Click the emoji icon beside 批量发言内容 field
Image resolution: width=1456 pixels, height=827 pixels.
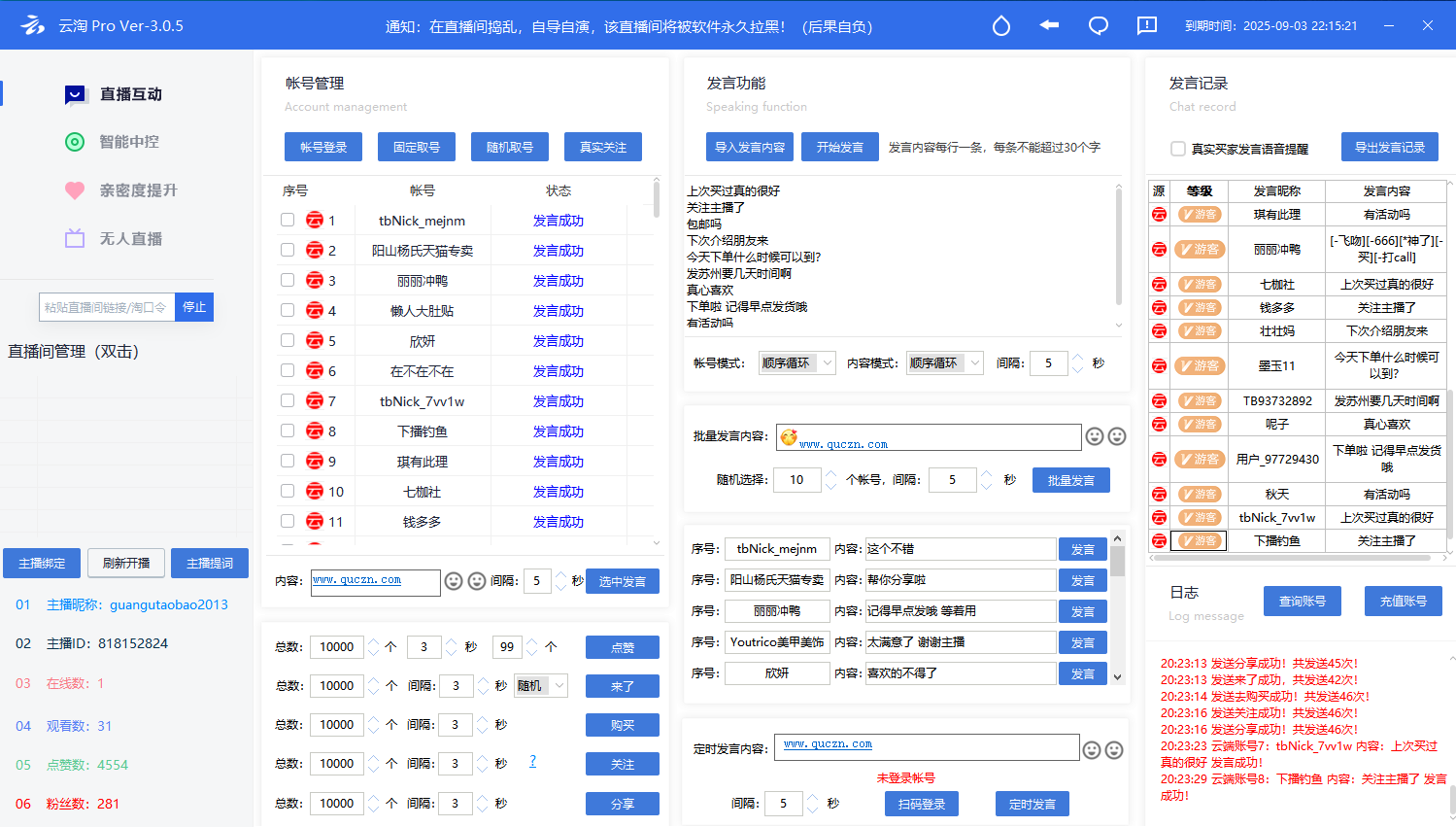click(x=1095, y=437)
